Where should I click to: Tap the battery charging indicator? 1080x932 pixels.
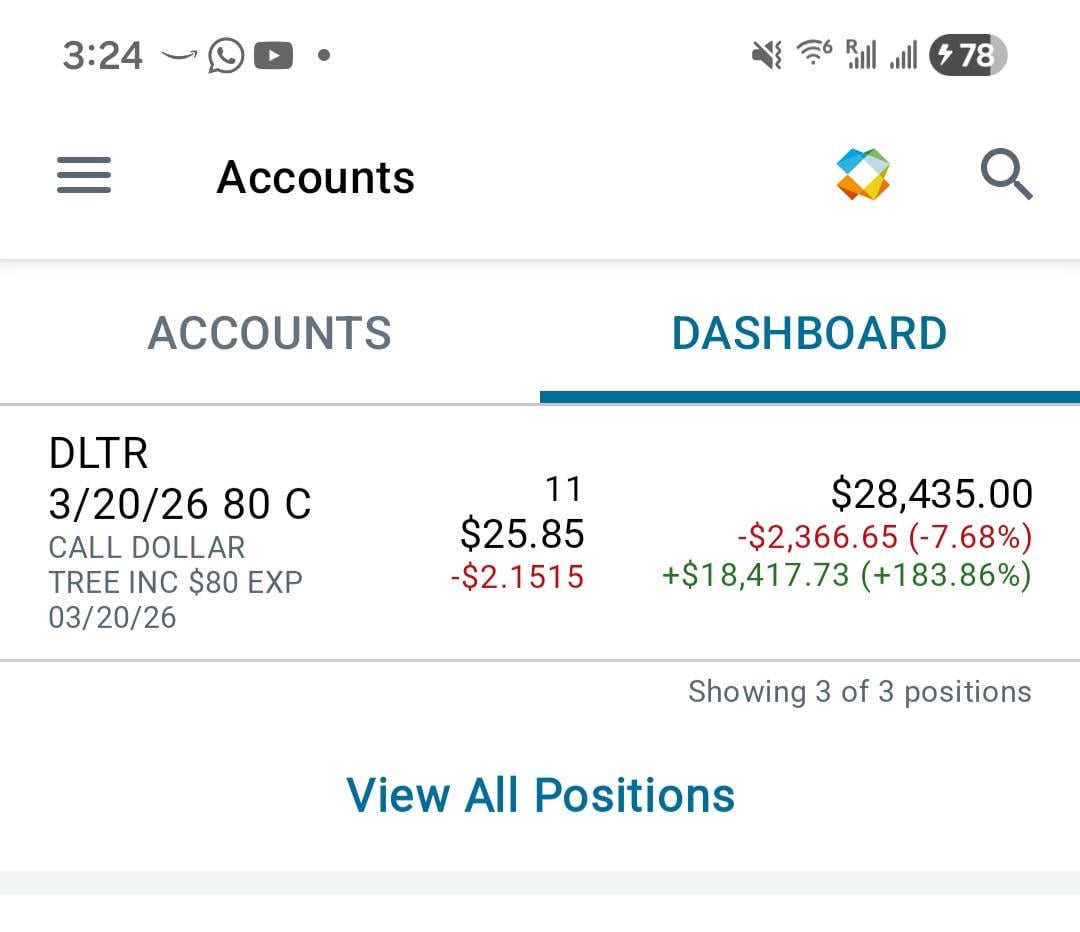(967, 56)
